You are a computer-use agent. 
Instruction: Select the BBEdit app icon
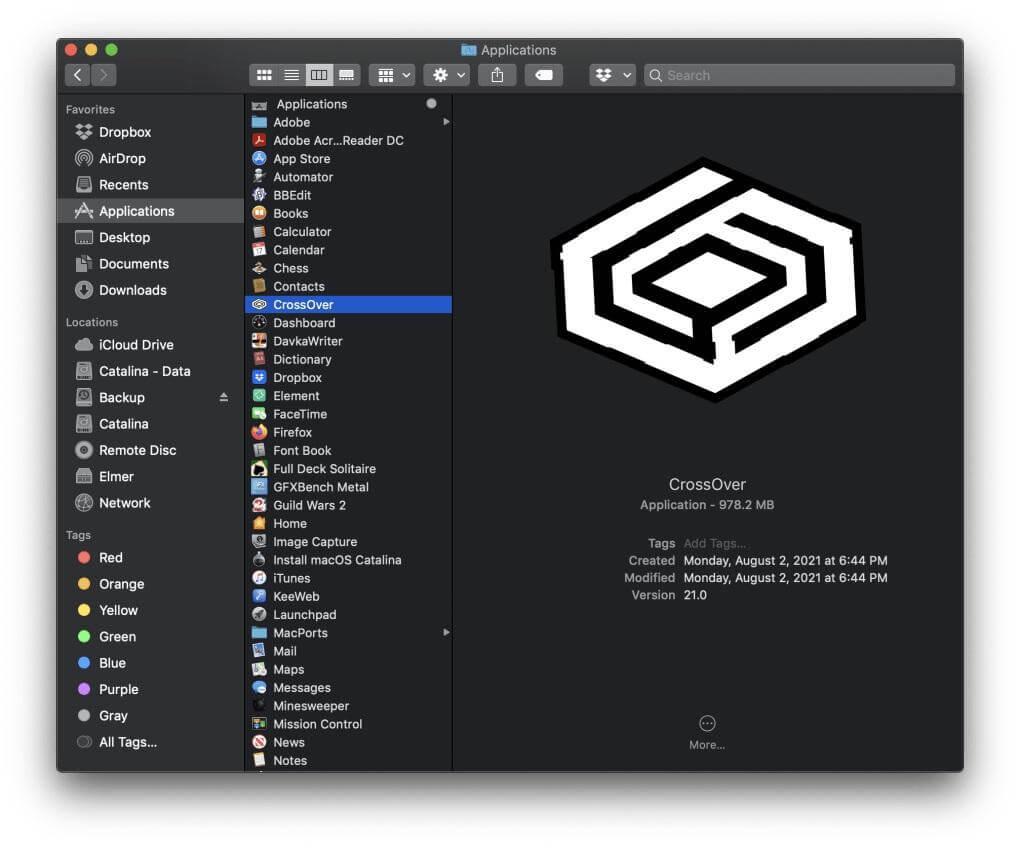pos(259,195)
